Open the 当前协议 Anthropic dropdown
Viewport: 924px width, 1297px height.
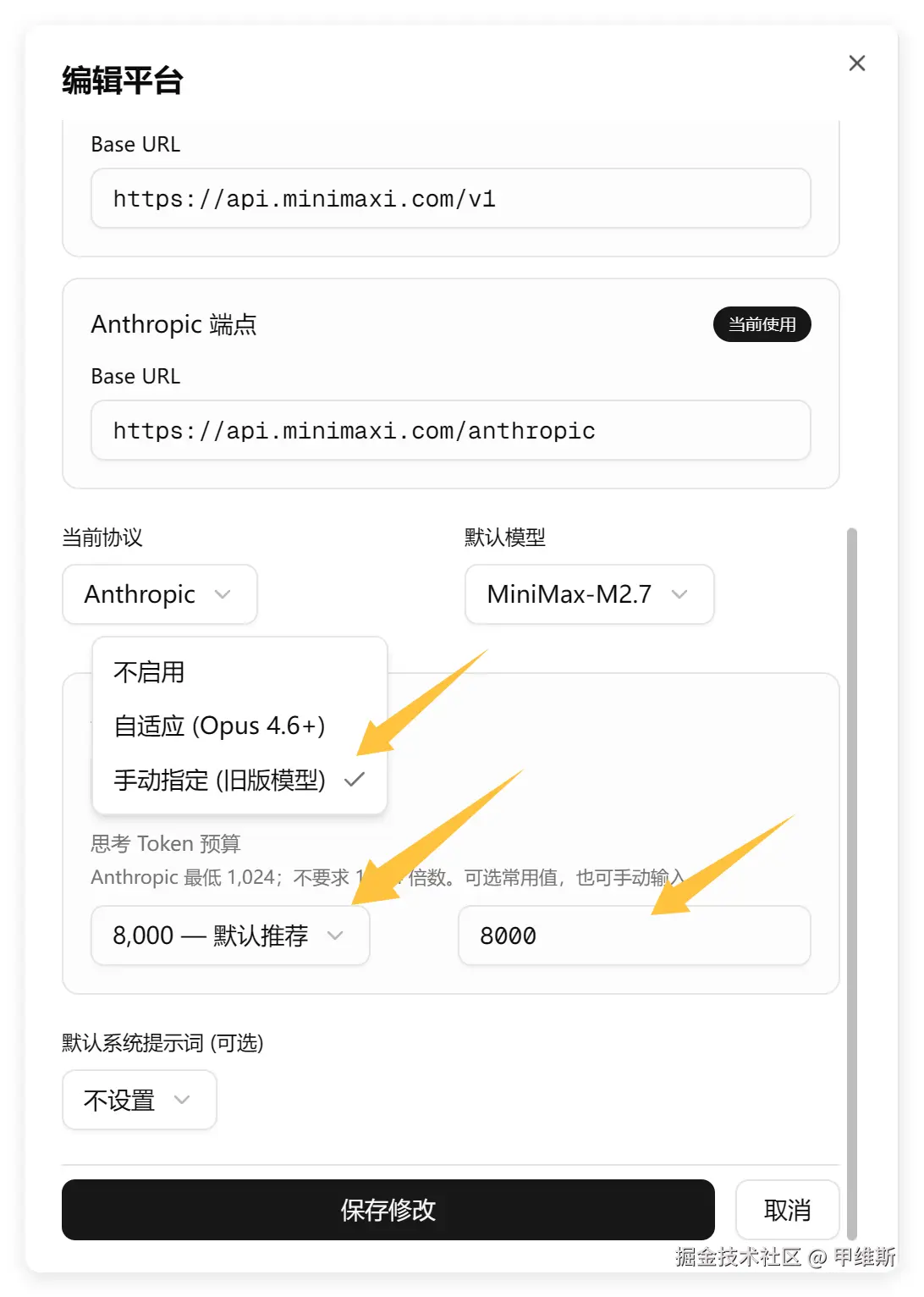(160, 594)
